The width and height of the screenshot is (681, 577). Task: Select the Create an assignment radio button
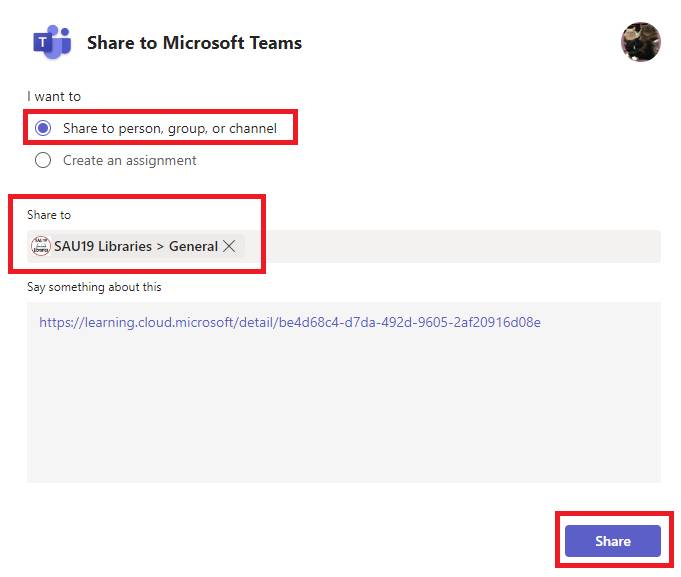(43, 160)
